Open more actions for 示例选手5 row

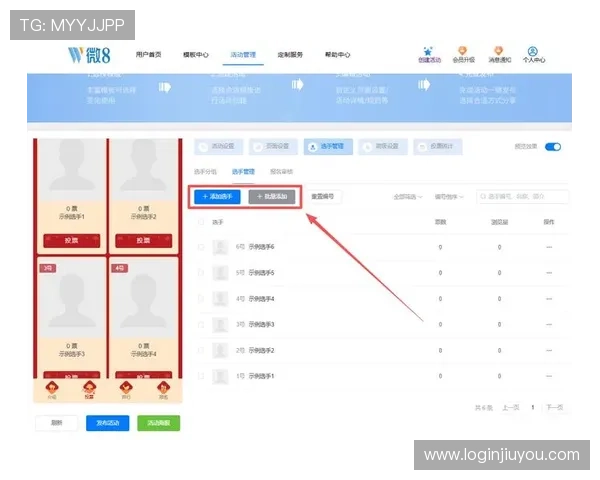(549, 273)
